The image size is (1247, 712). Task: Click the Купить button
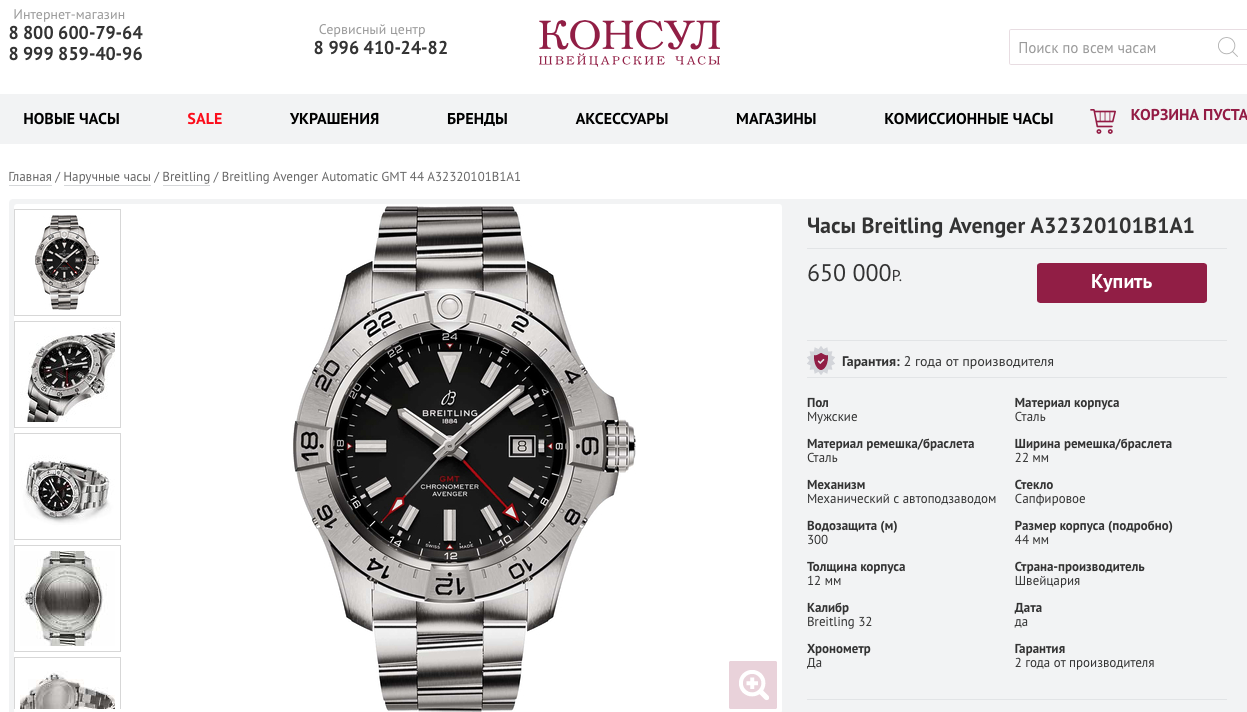coord(1121,282)
